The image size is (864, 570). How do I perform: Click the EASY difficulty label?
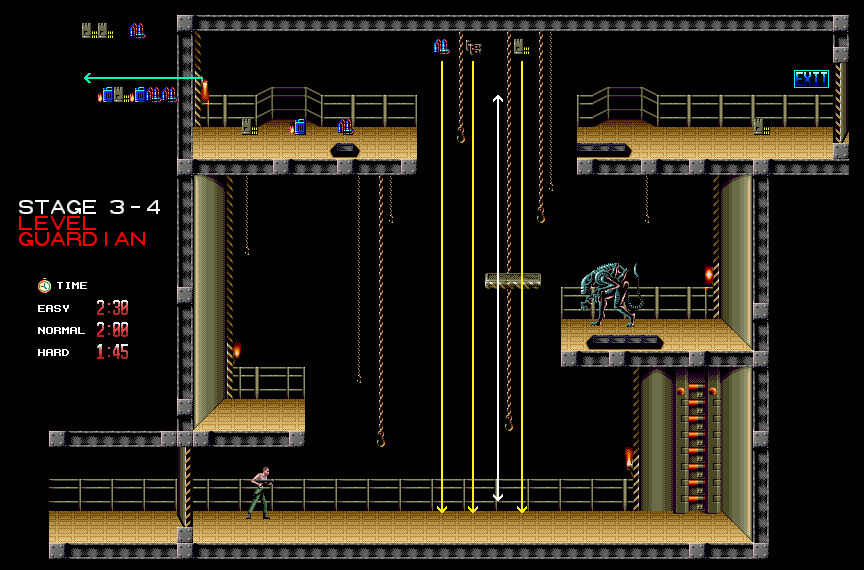(x=53, y=309)
